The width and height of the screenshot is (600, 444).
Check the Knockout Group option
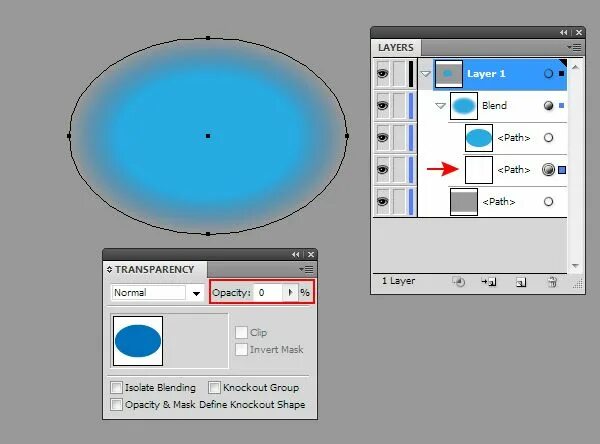[x=214, y=387]
